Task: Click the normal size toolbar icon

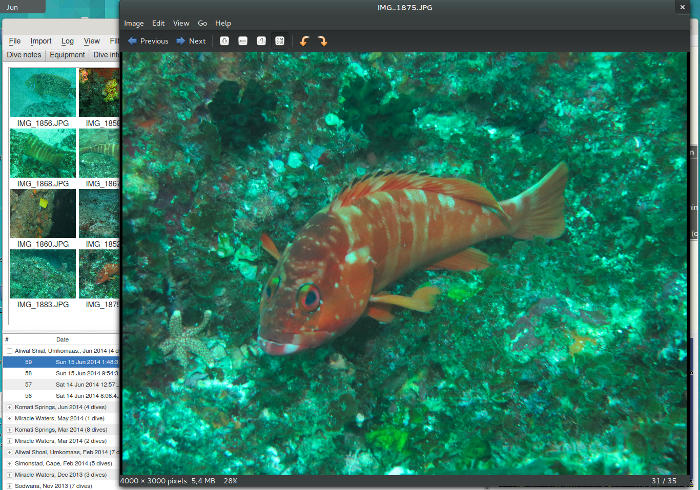Action: click(x=261, y=41)
